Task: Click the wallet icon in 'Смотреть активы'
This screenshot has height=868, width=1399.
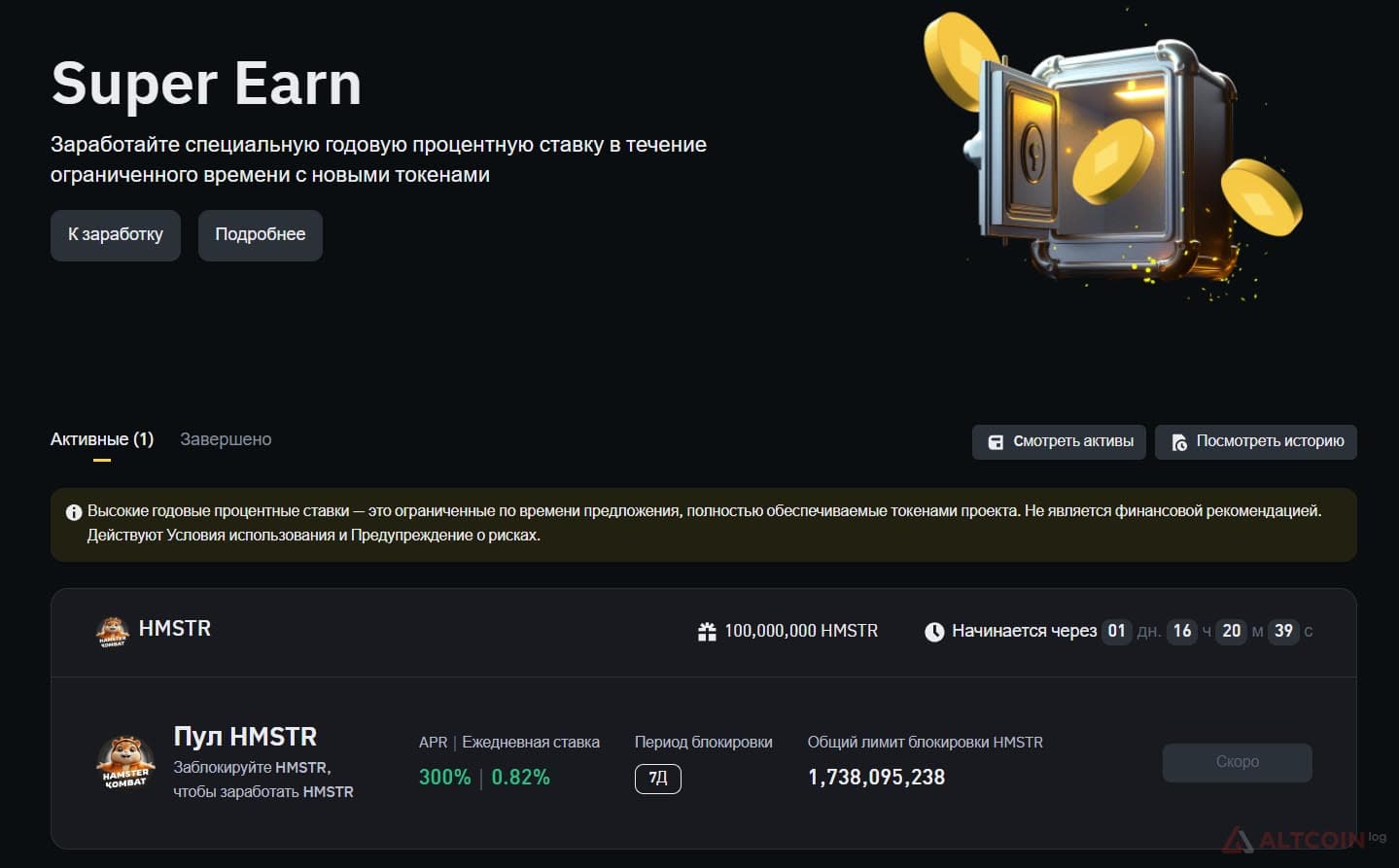Action: click(x=996, y=442)
